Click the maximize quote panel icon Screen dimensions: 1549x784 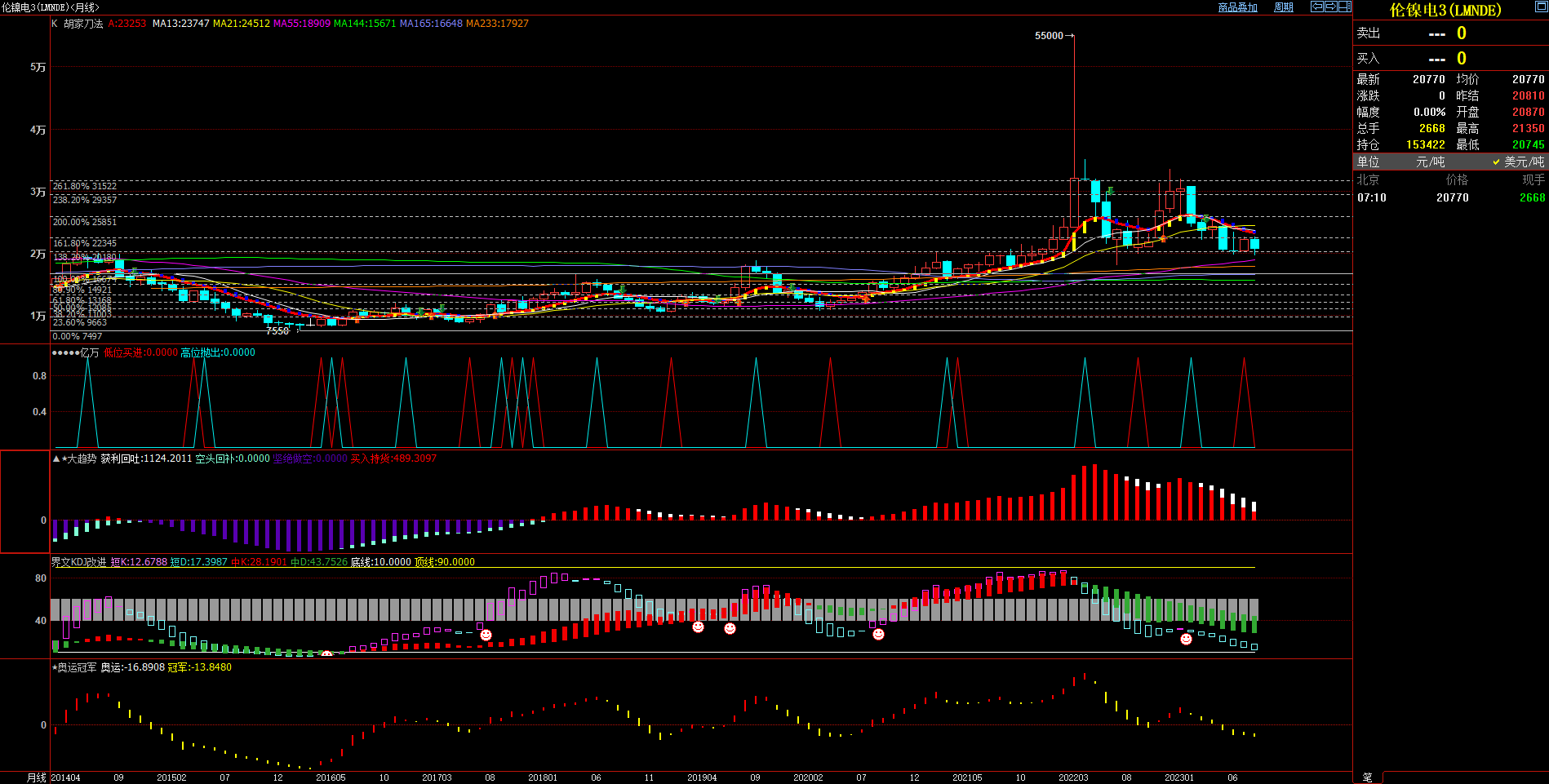tap(1540, 7)
